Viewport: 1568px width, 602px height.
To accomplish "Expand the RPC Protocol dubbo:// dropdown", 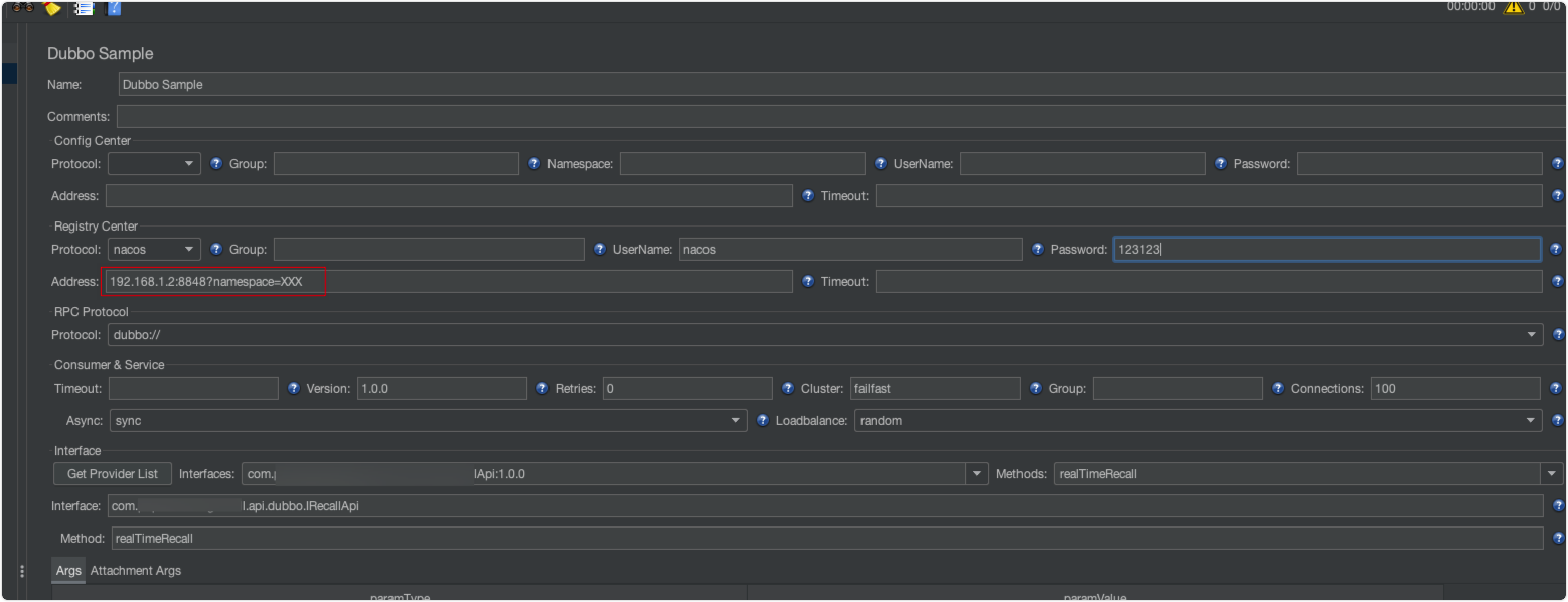I will [1531, 335].
